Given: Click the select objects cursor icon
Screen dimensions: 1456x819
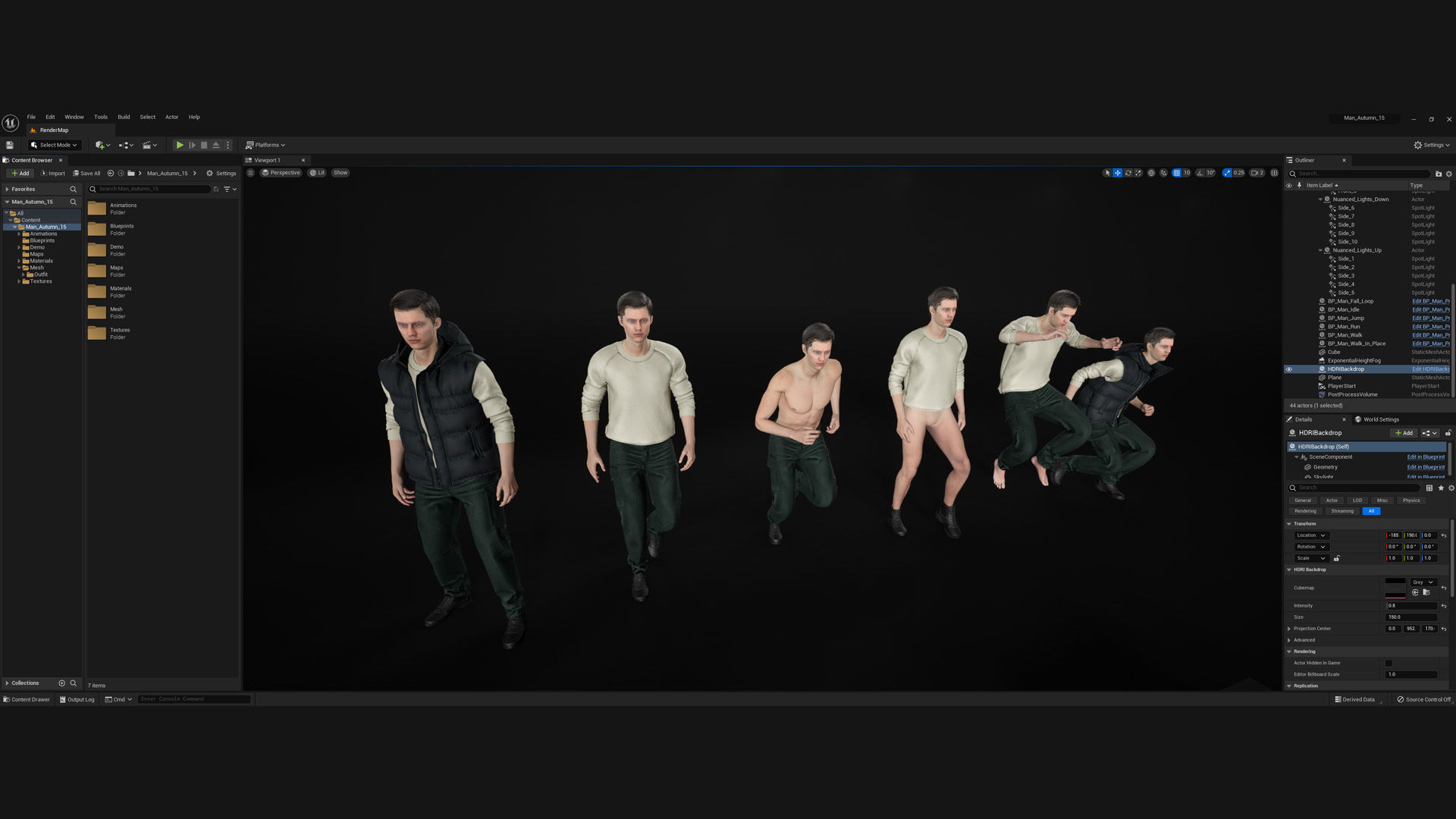Looking at the screenshot, I should pyautogui.click(x=1107, y=173).
